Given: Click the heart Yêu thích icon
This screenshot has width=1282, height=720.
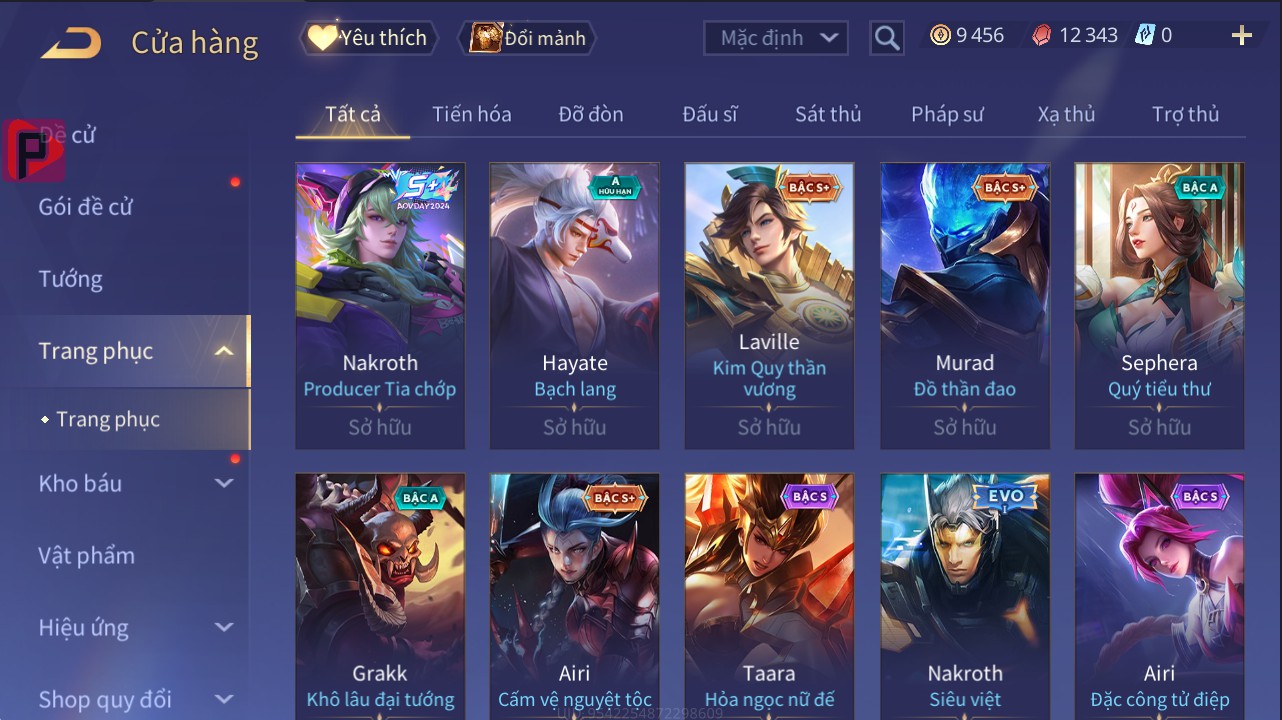Looking at the screenshot, I should pyautogui.click(x=322, y=38).
